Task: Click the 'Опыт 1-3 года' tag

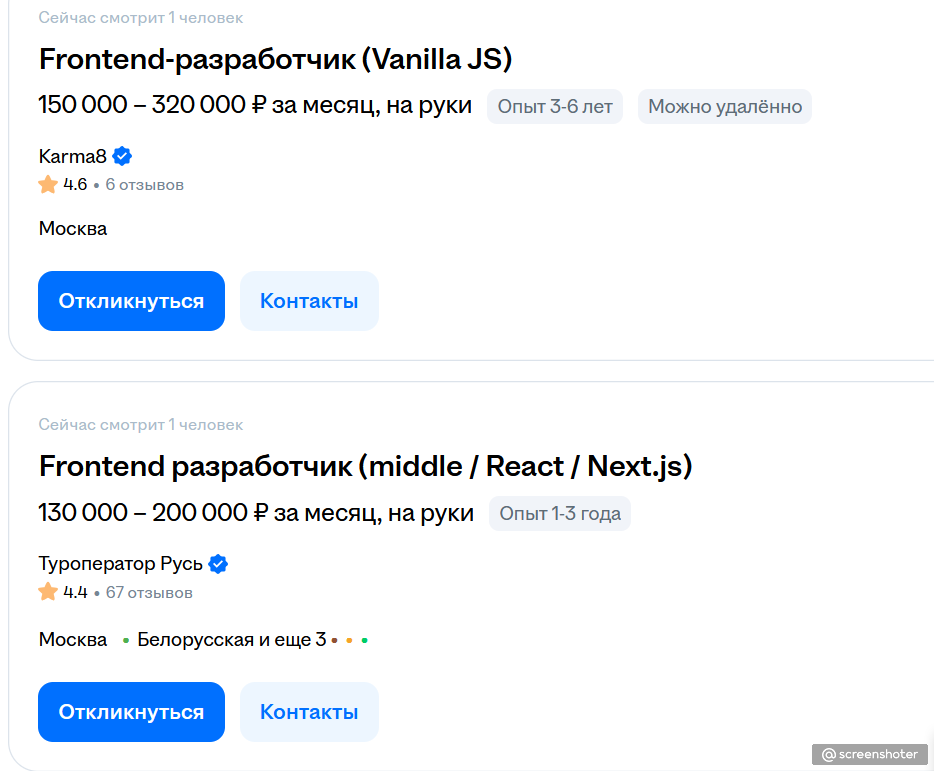Action: 560,514
